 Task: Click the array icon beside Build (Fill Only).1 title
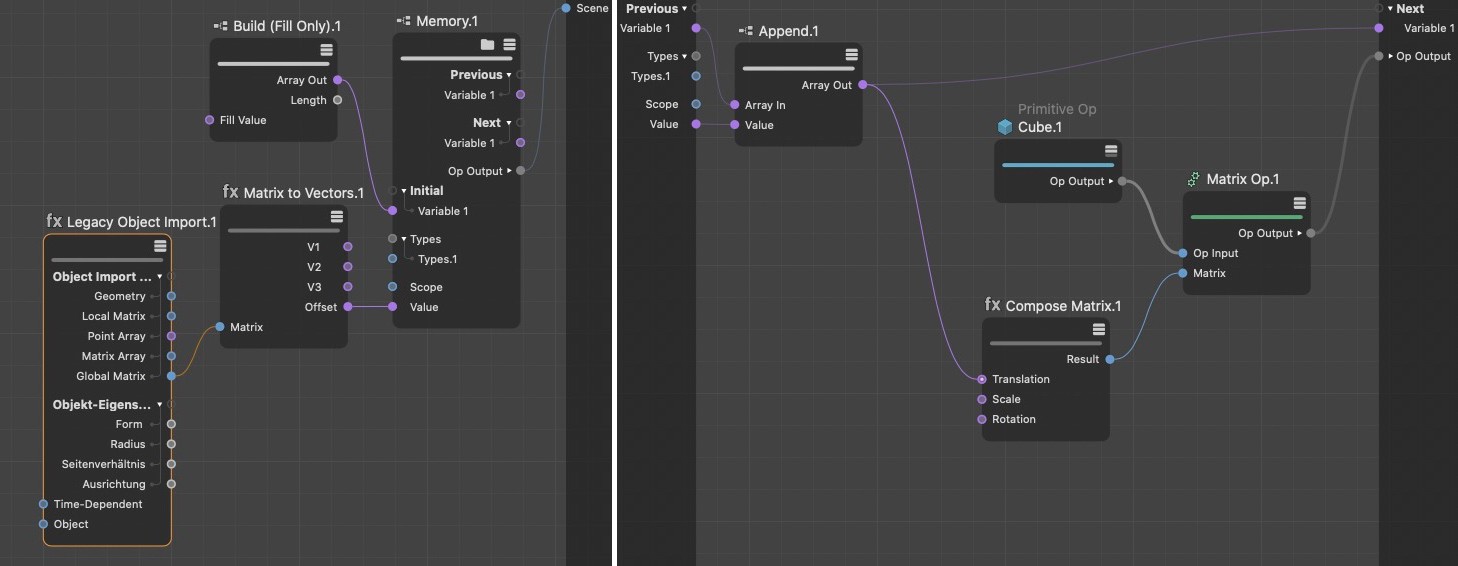point(221,26)
